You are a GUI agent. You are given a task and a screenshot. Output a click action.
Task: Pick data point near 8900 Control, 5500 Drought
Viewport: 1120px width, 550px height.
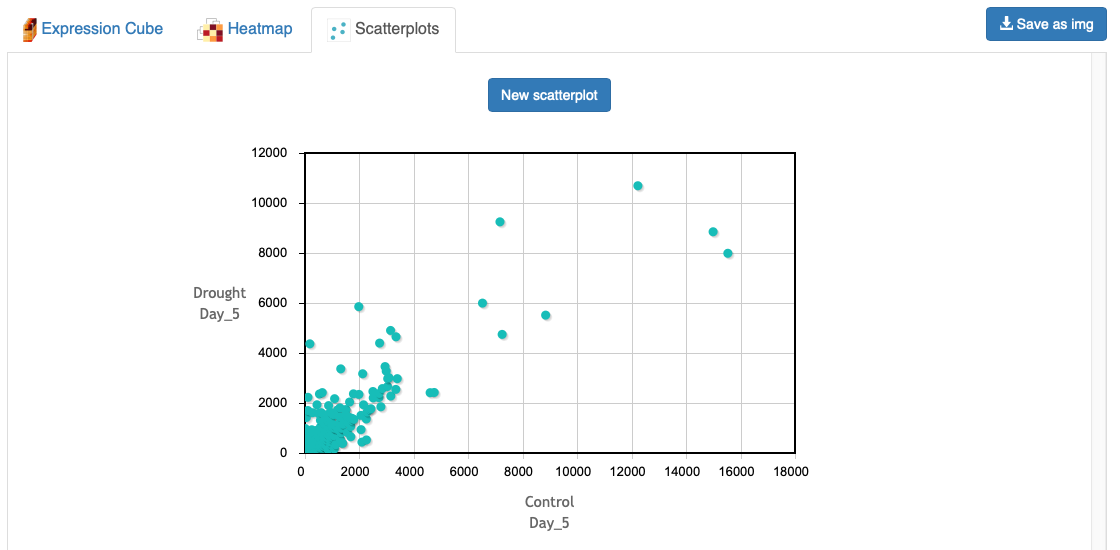546,315
